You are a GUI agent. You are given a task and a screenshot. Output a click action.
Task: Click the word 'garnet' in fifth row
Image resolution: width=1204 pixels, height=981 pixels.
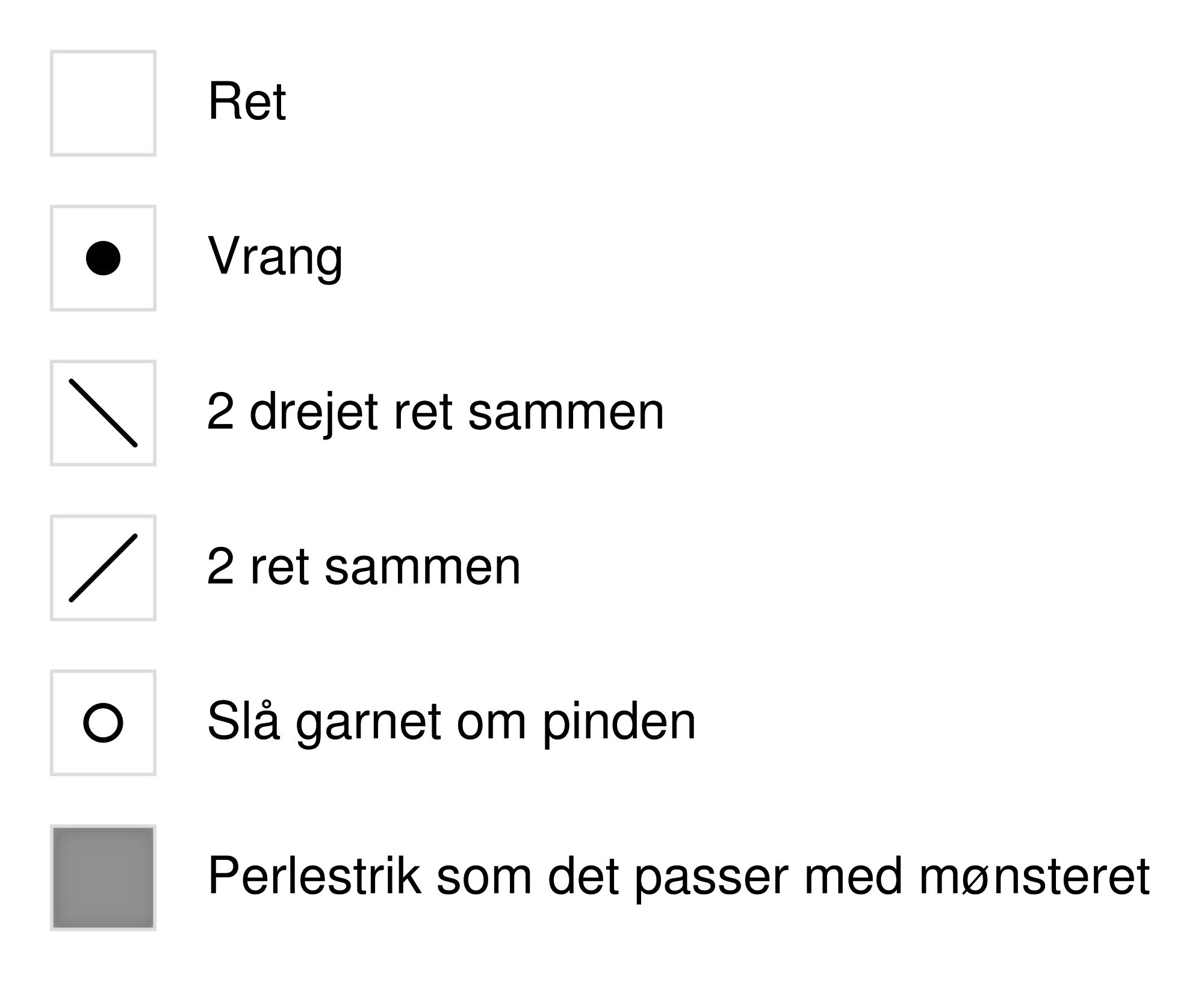pyautogui.click(x=369, y=724)
